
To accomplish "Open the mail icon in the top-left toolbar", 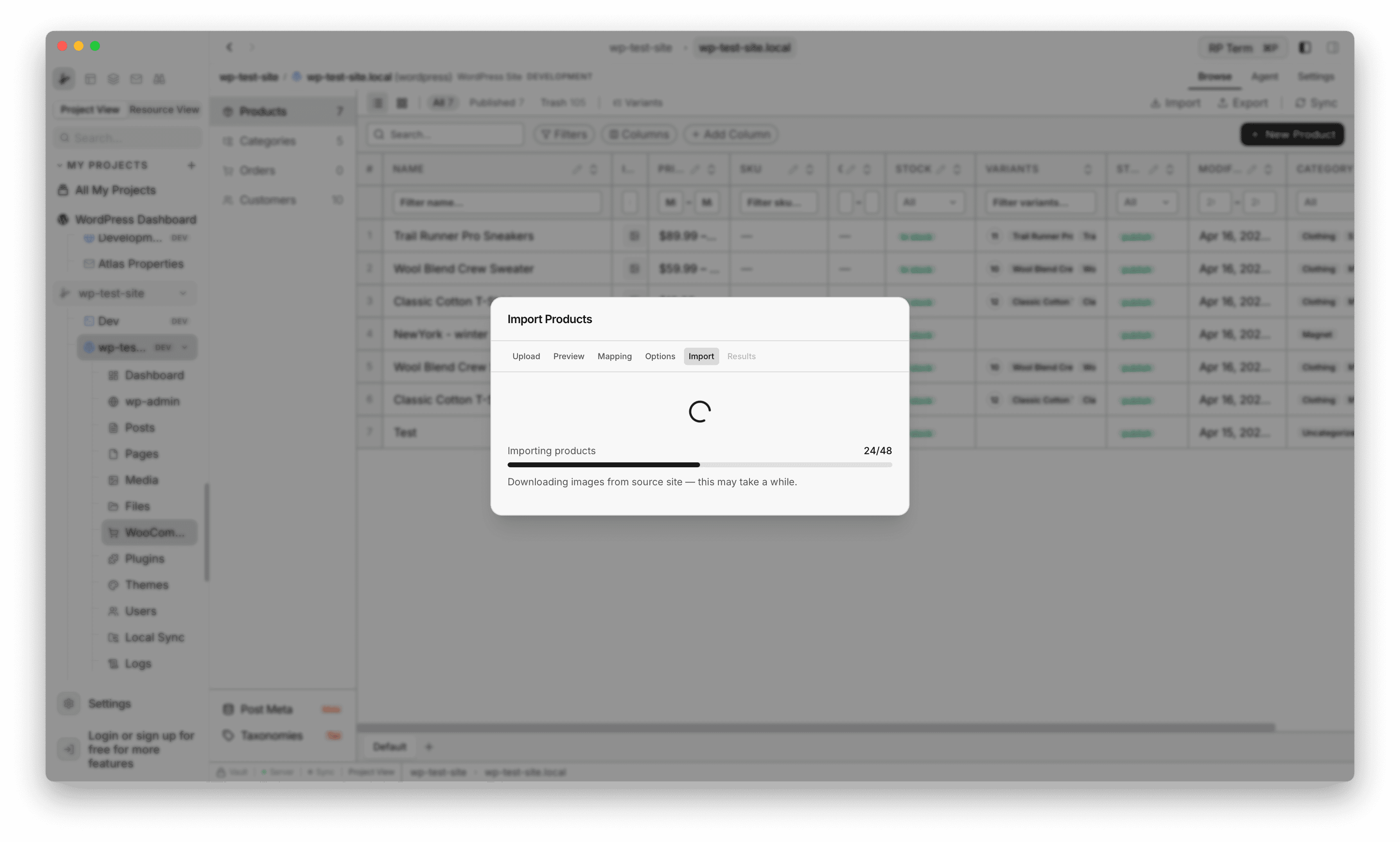I will coord(136,79).
